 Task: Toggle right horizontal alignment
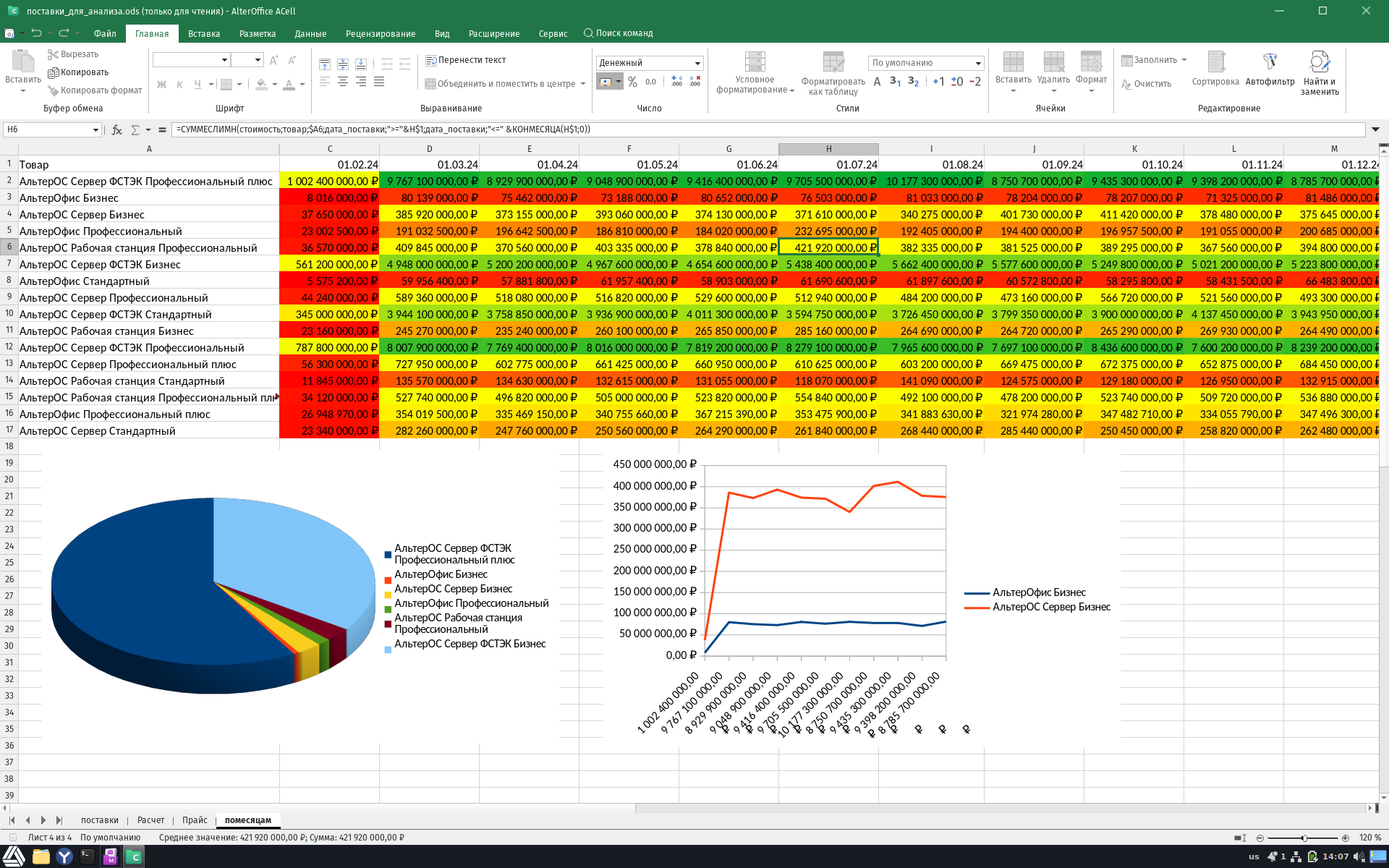361,82
